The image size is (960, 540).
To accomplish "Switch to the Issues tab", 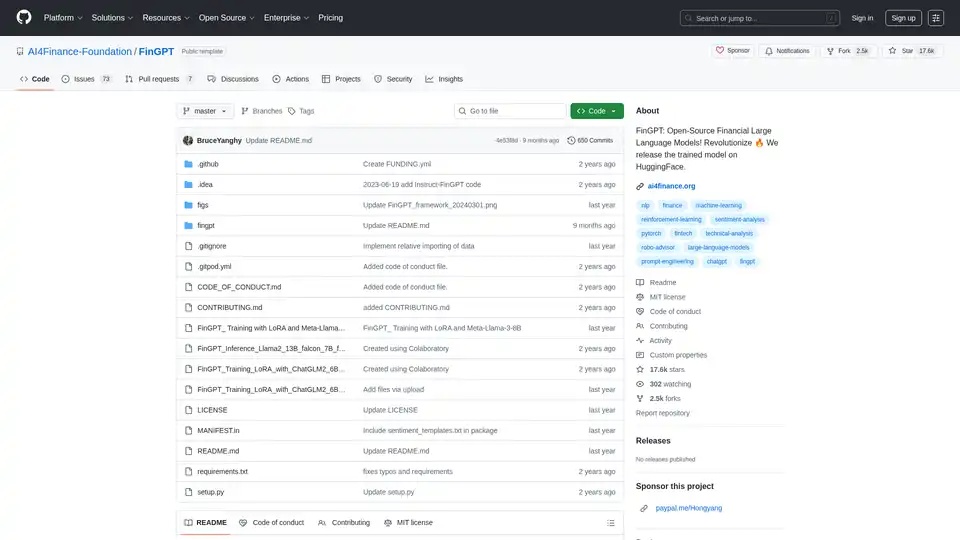I will point(86,79).
